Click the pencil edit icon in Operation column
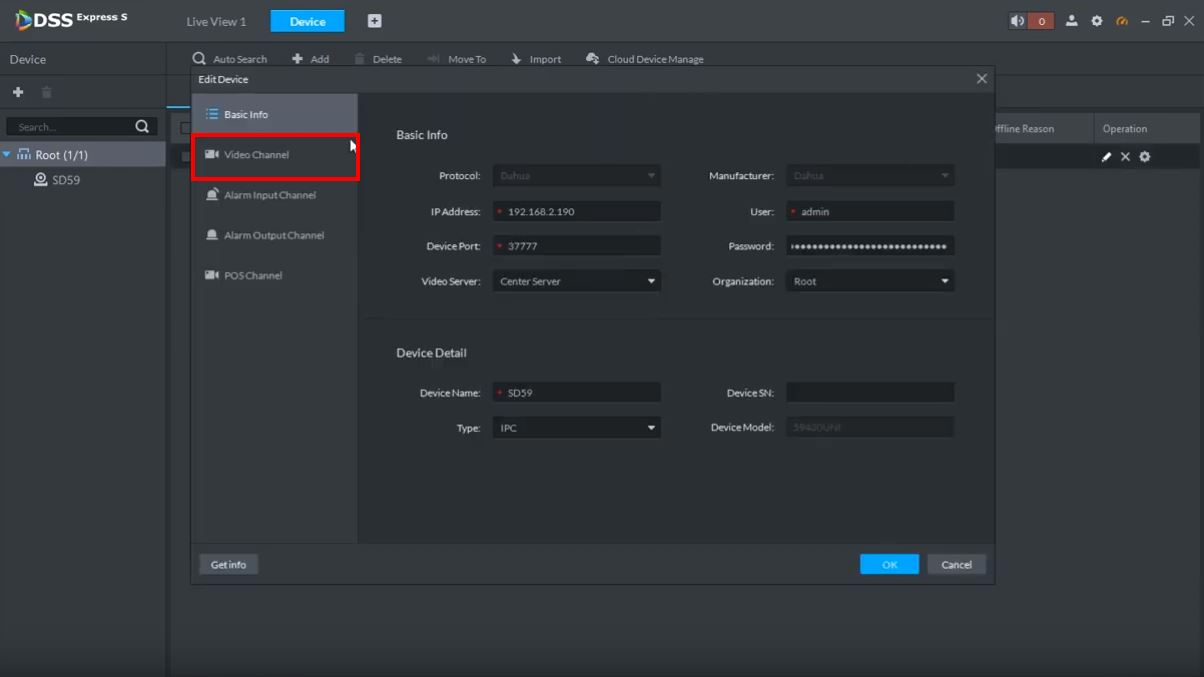 point(1106,157)
